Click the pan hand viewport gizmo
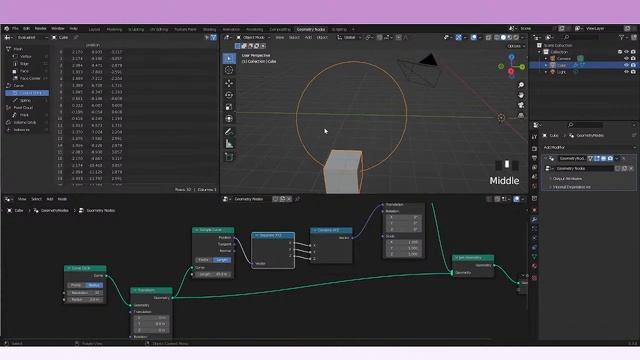Viewport: 640px width, 360px height. (x=521, y=95)
